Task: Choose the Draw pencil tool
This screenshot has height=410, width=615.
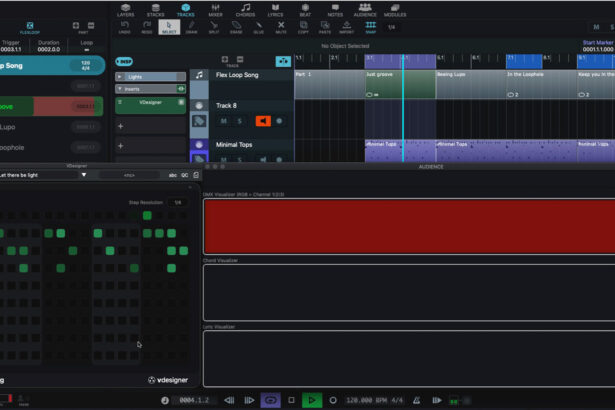Action: [191, 27]
